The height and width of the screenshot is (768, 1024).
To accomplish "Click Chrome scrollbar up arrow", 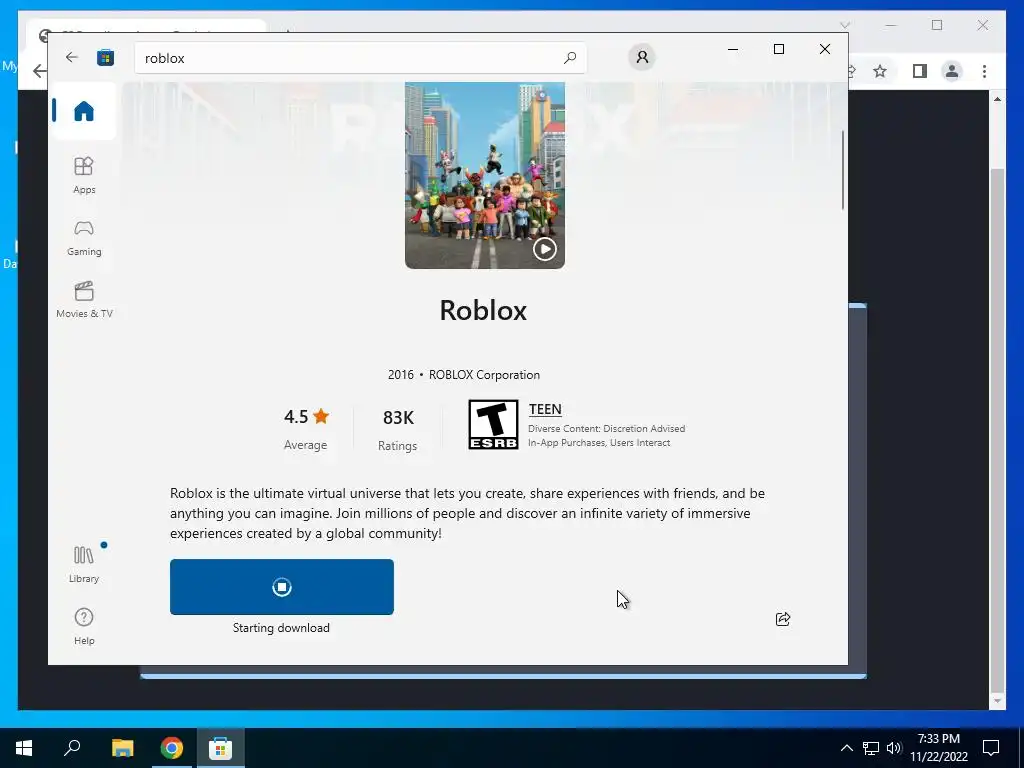I will (997, 99).
